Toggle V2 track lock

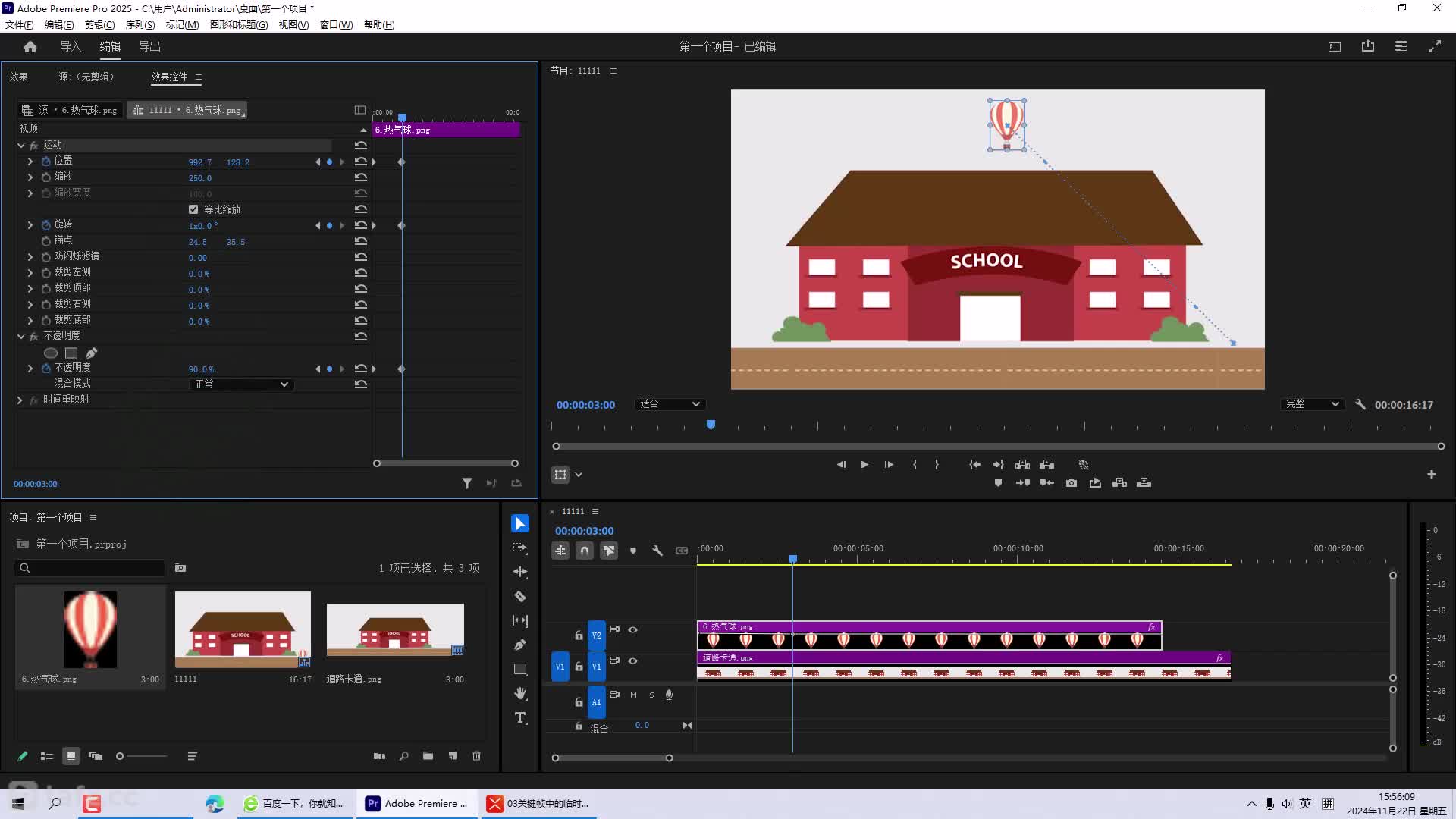click(x=579, y=635)
